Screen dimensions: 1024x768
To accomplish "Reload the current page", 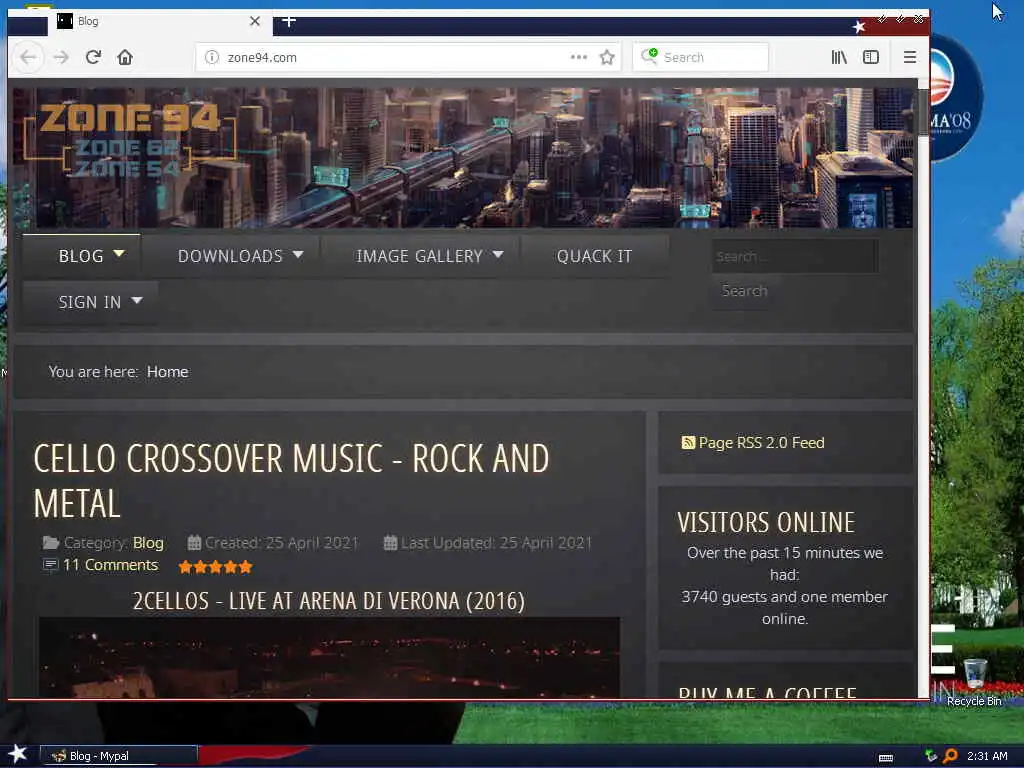I will tap(93, 57).
